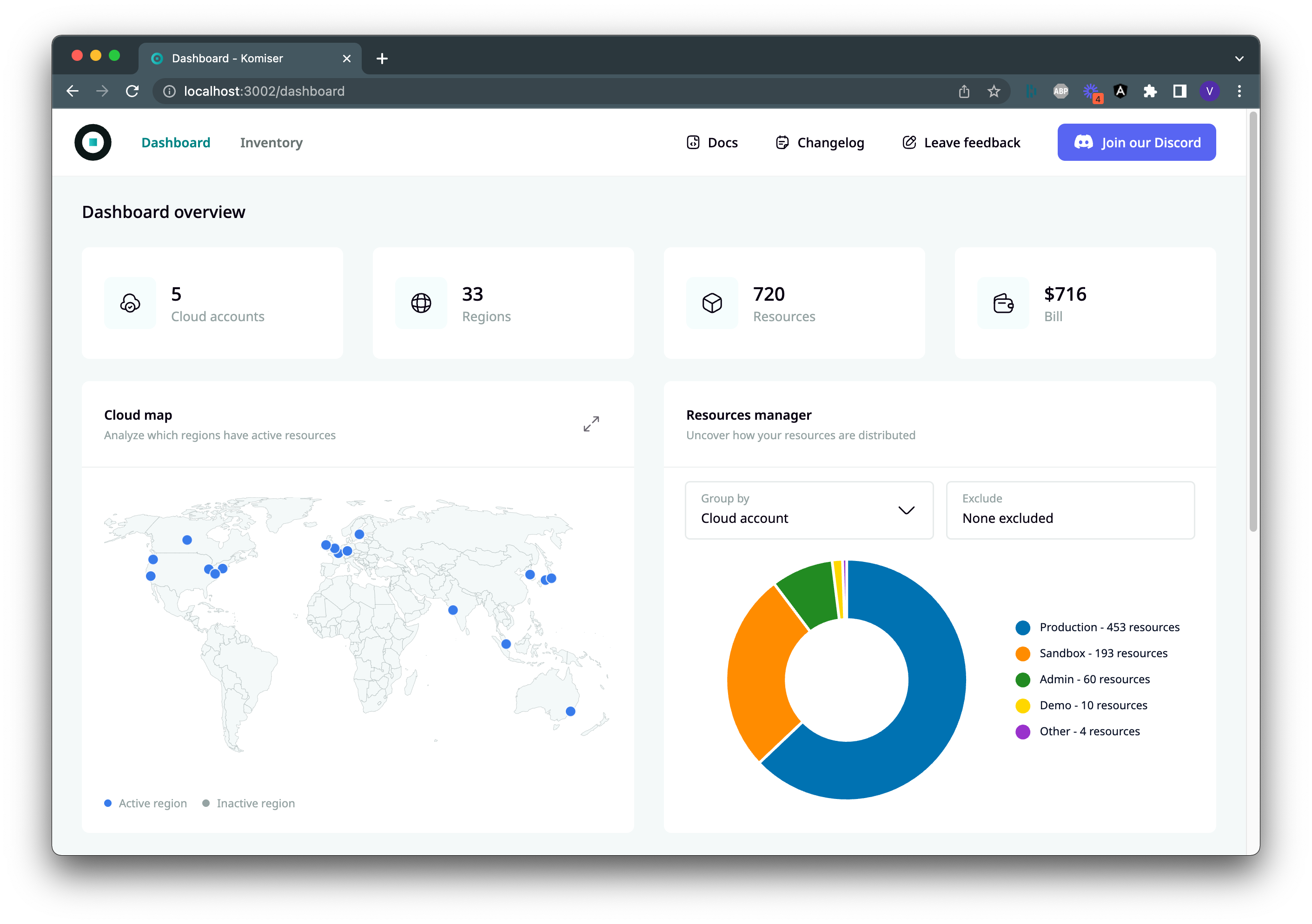Viewport: 1312px width, 924px height.
Task: Switch to the Inventory tab
Action: coord(271,143)
